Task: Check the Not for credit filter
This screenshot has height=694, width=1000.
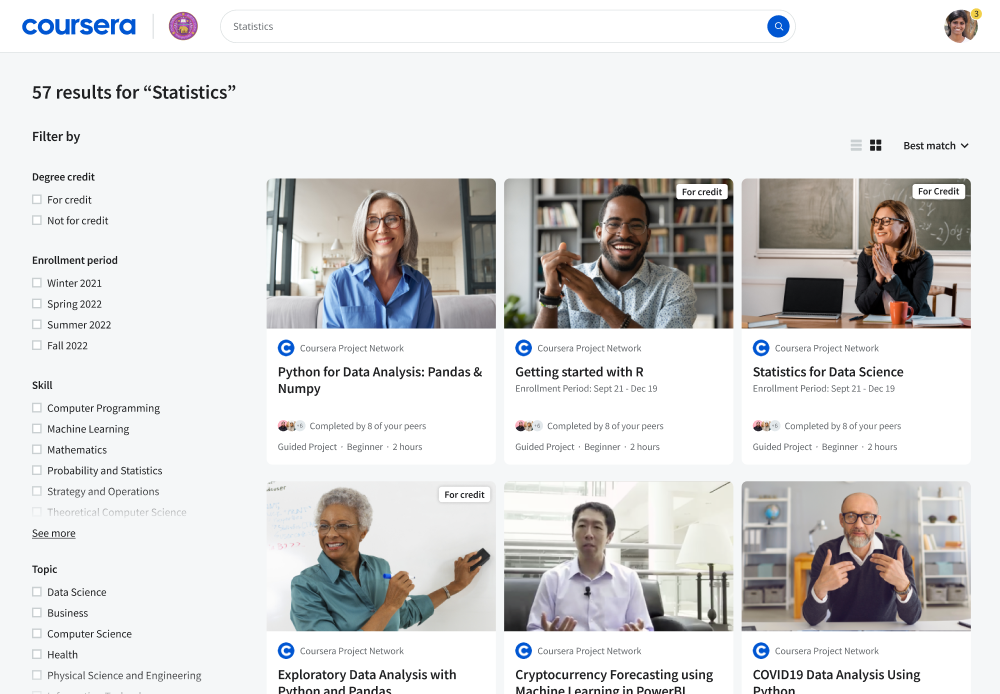Action: 37,220
